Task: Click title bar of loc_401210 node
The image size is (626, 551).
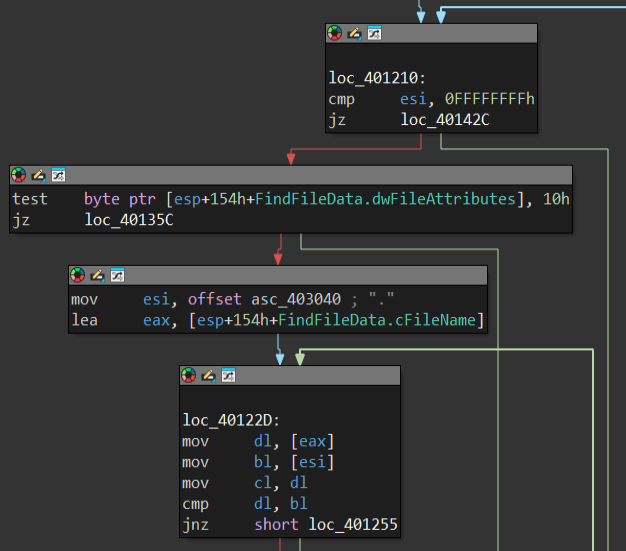Action: 431,34
